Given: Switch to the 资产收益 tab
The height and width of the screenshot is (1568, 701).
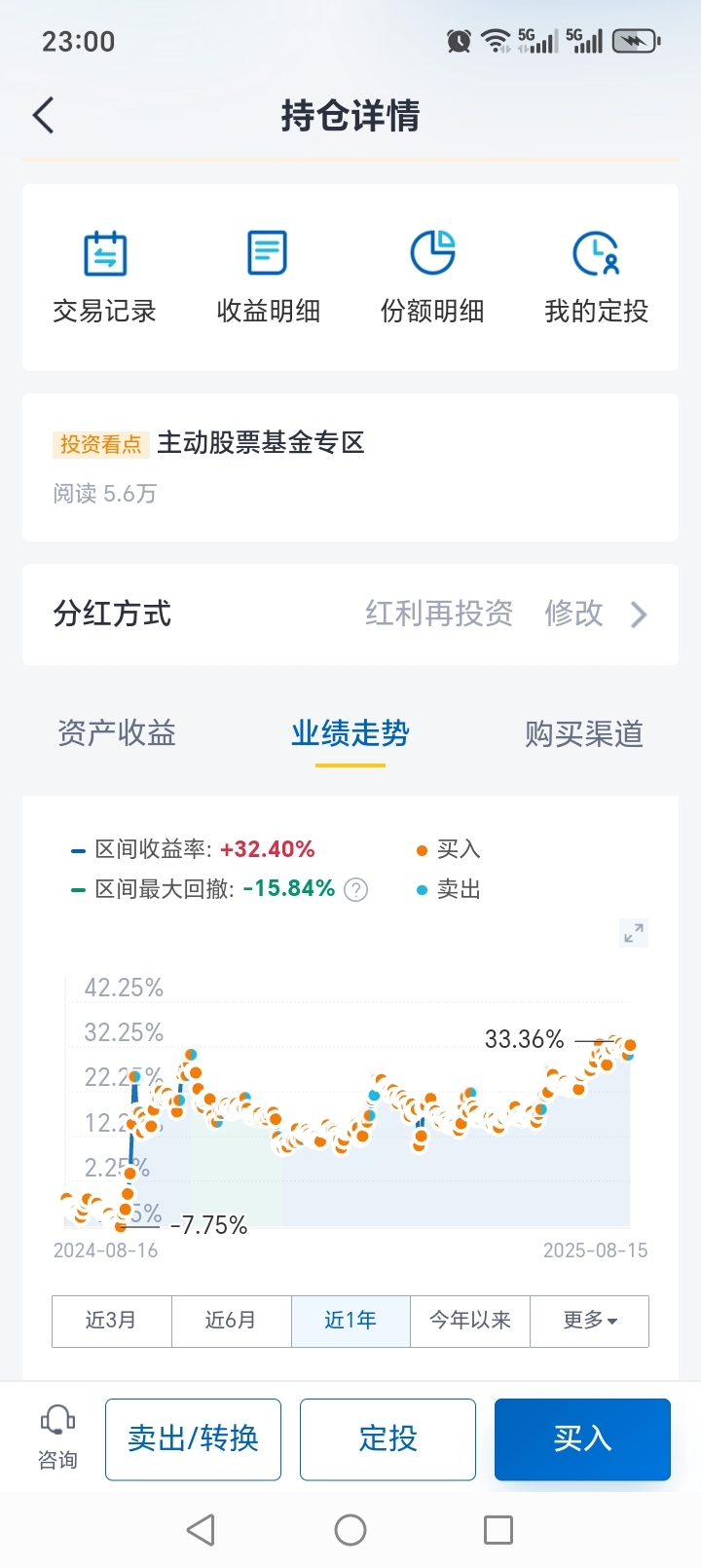Looking at the screenshot, I should pyautogui.click(x=117, y=733).
